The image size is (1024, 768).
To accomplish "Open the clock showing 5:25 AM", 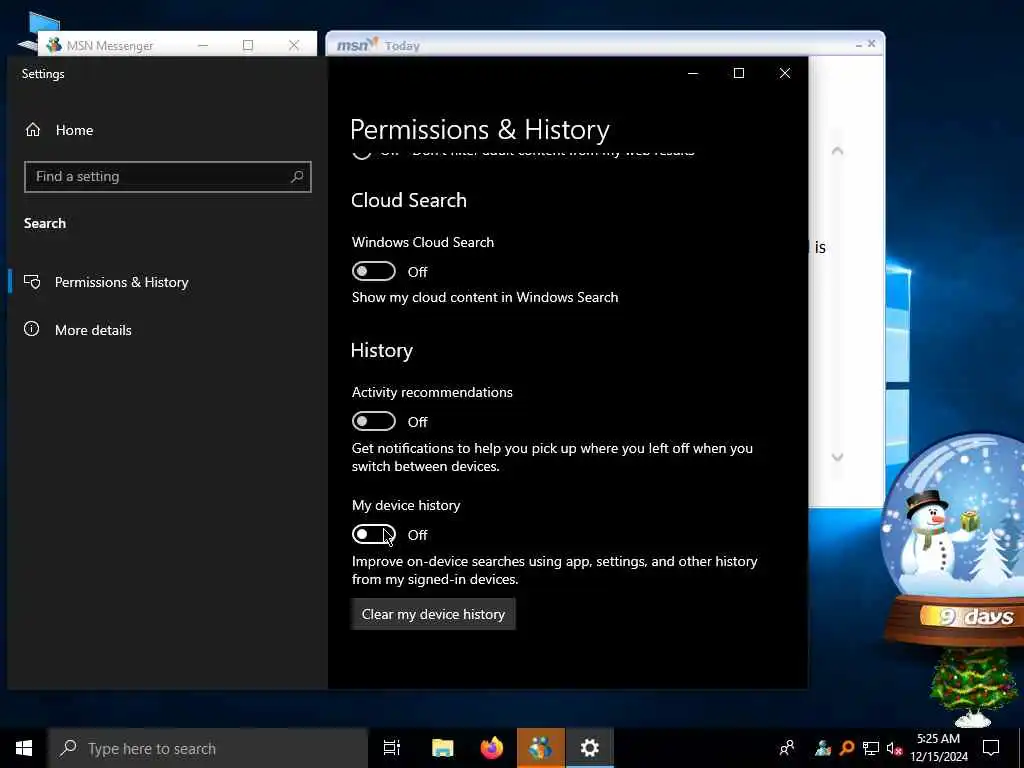I will coord(938,748).
